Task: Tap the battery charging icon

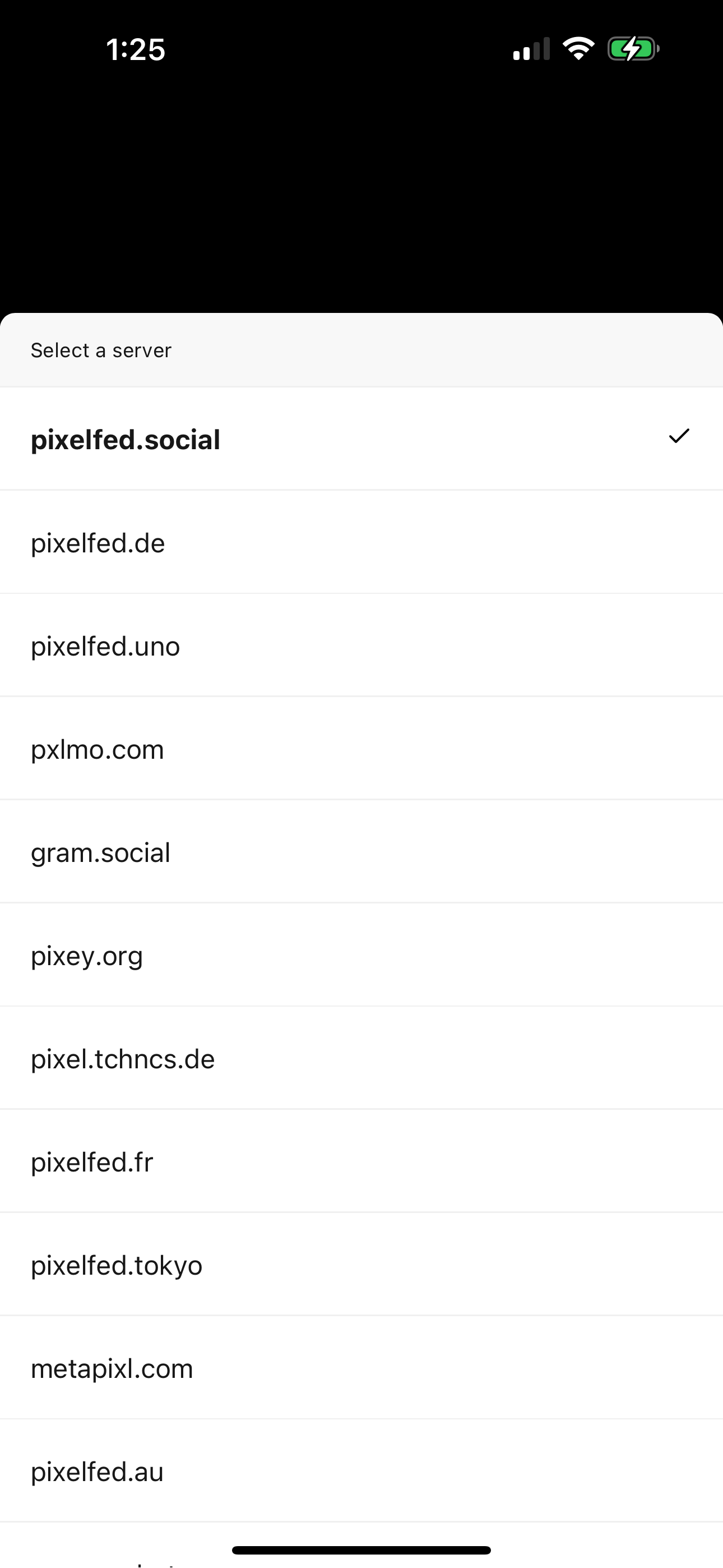Action: point(633,49)
